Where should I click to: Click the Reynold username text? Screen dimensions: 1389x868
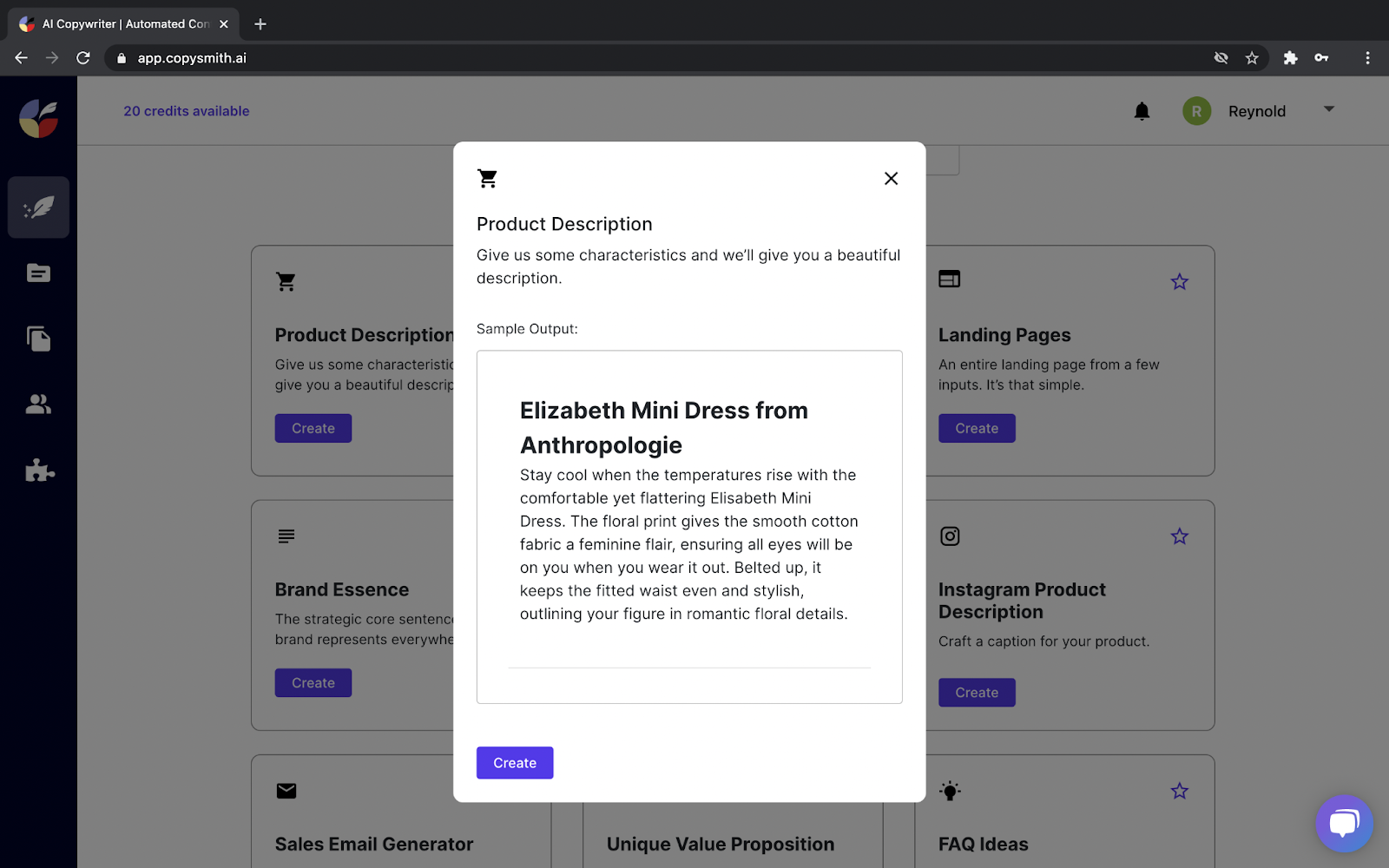point(1257,111)
